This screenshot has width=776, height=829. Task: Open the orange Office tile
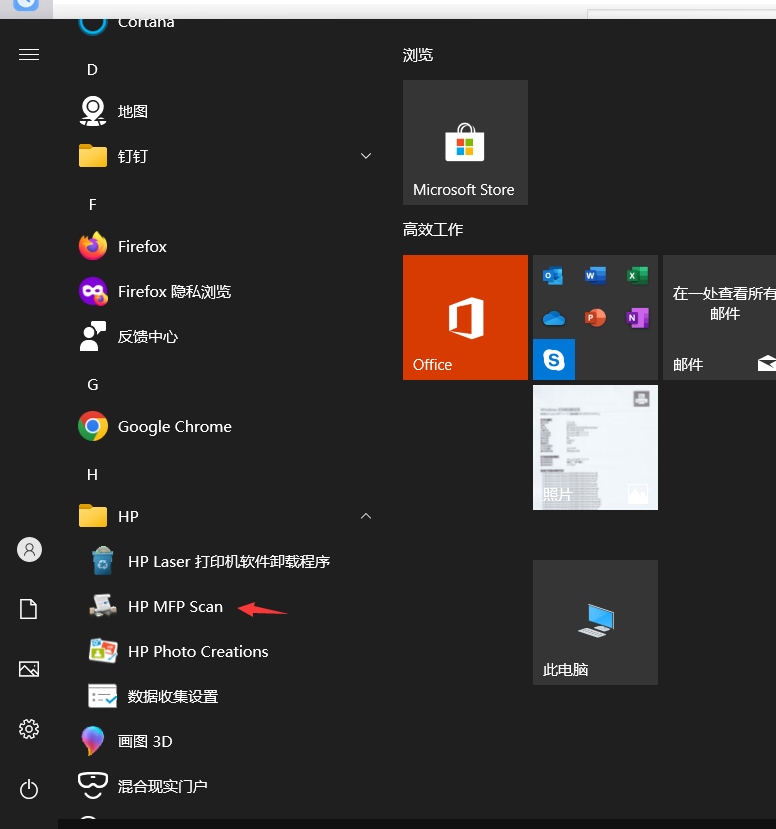465,317
